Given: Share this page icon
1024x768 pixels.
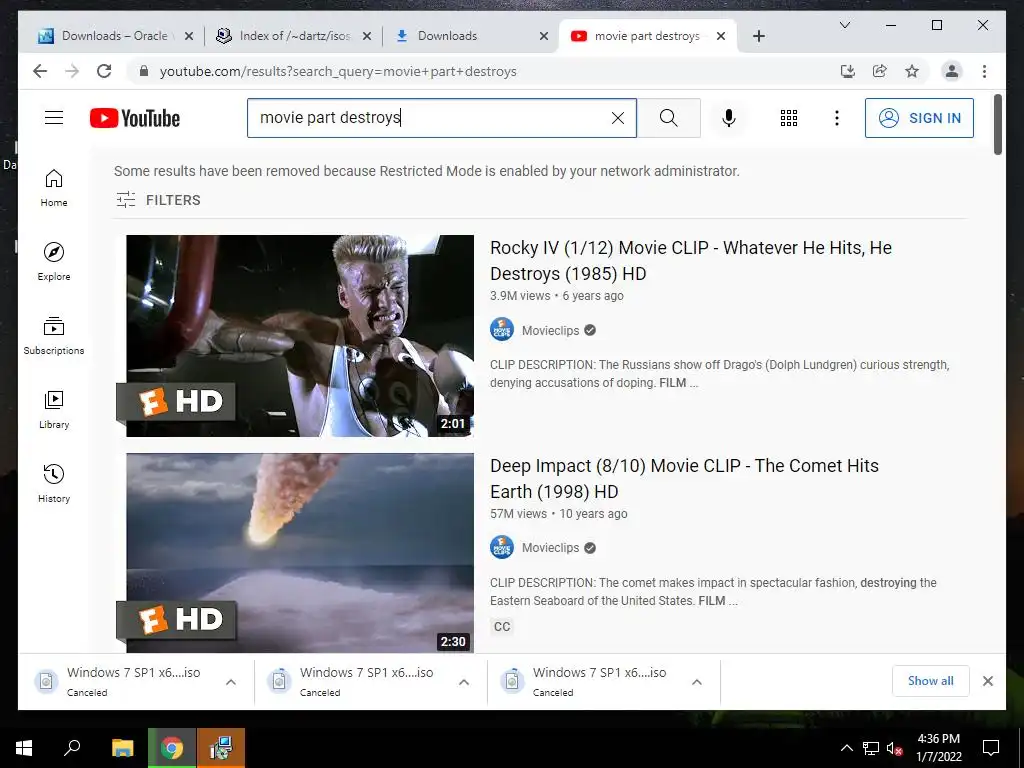Looking at the screenshot, I should tap(880, 71).
